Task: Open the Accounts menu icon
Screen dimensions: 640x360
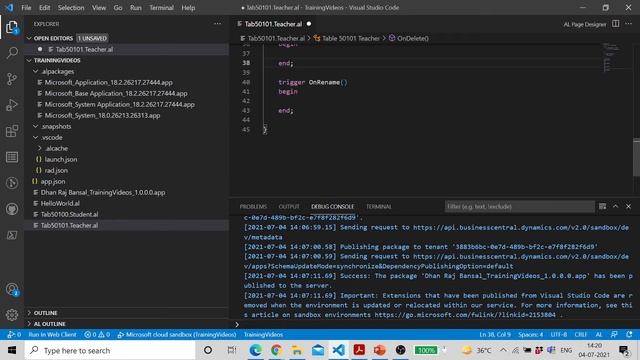Action: [x=12, y=289]
